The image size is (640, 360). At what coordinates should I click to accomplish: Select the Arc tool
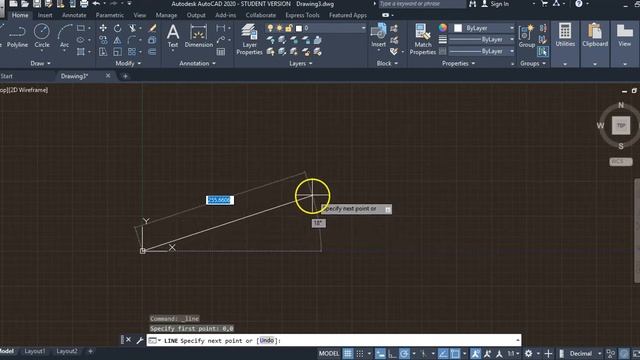click(64, 36)
